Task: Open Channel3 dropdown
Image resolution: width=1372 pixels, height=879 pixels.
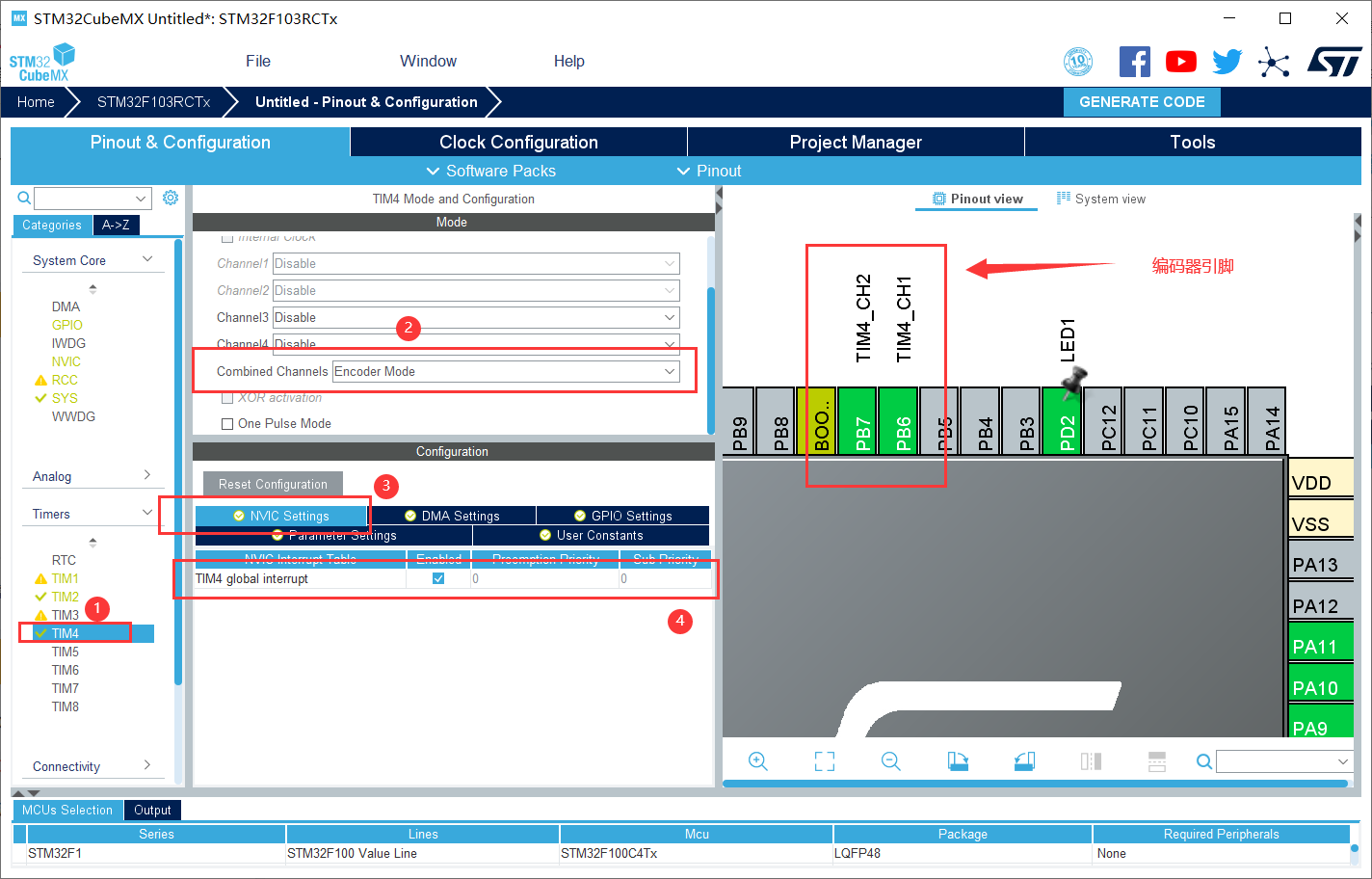Action: coord(476,317)
